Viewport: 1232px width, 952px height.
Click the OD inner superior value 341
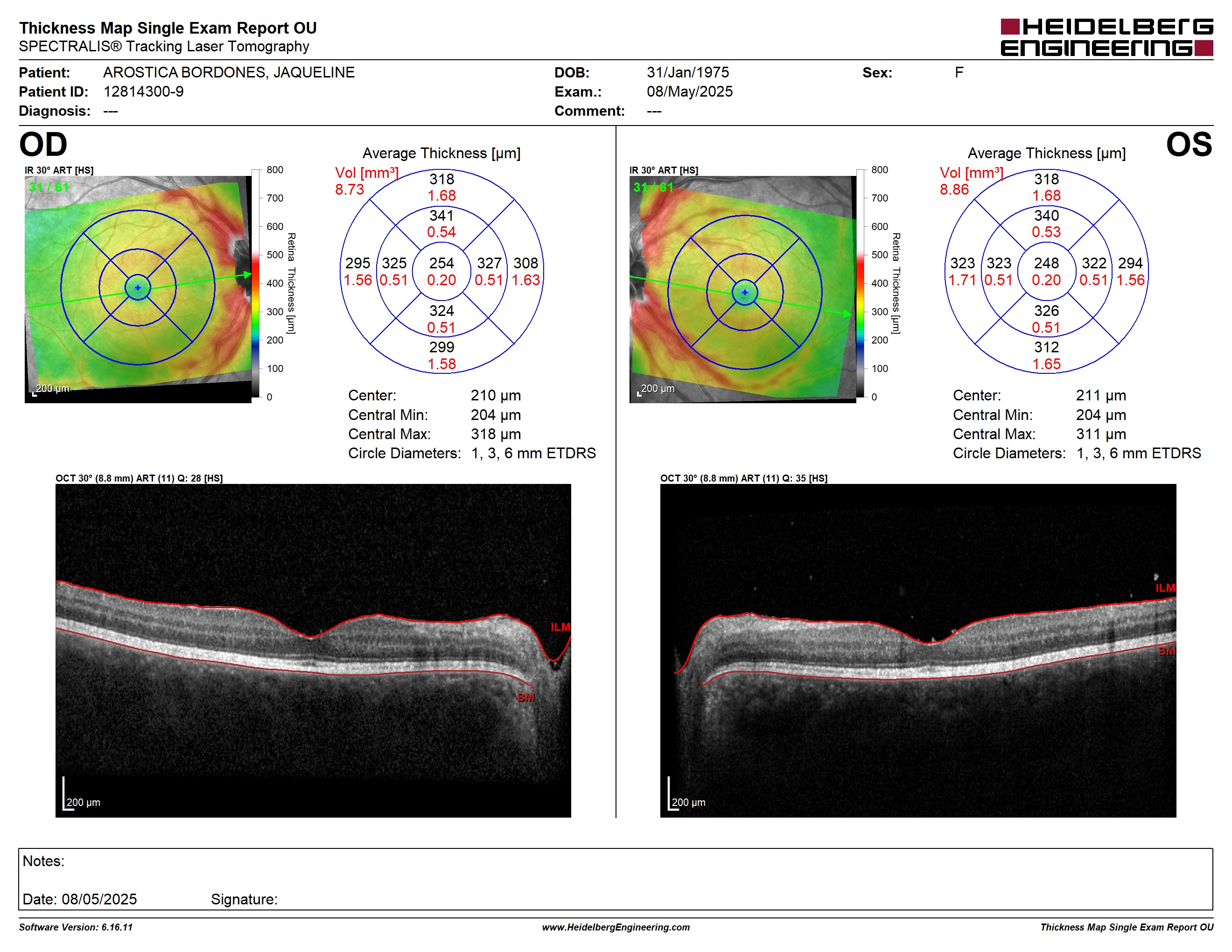441,216
